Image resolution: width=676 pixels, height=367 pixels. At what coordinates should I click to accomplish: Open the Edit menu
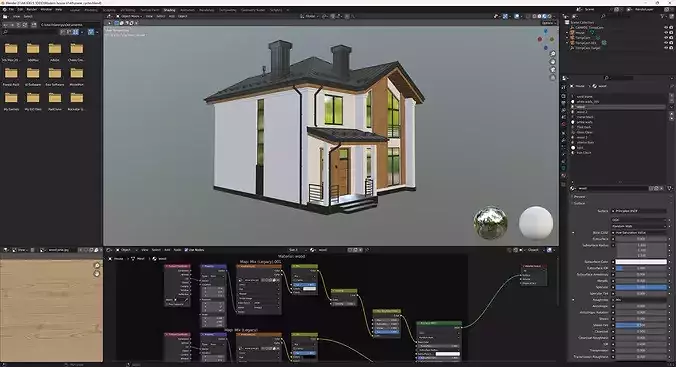pyautogui.click(x=20, y=9)
